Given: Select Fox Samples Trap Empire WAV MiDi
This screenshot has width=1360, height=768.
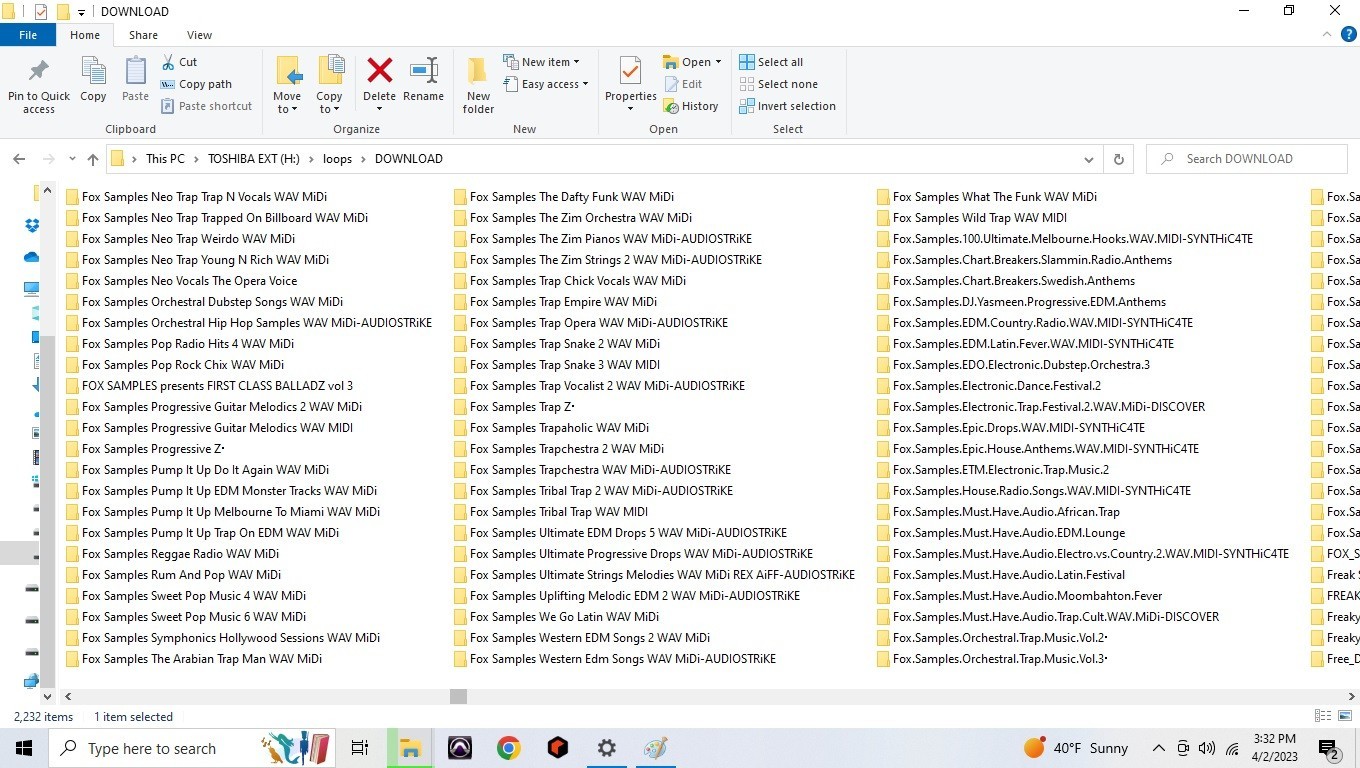Looking at the screenshot, I should [555, 302].
